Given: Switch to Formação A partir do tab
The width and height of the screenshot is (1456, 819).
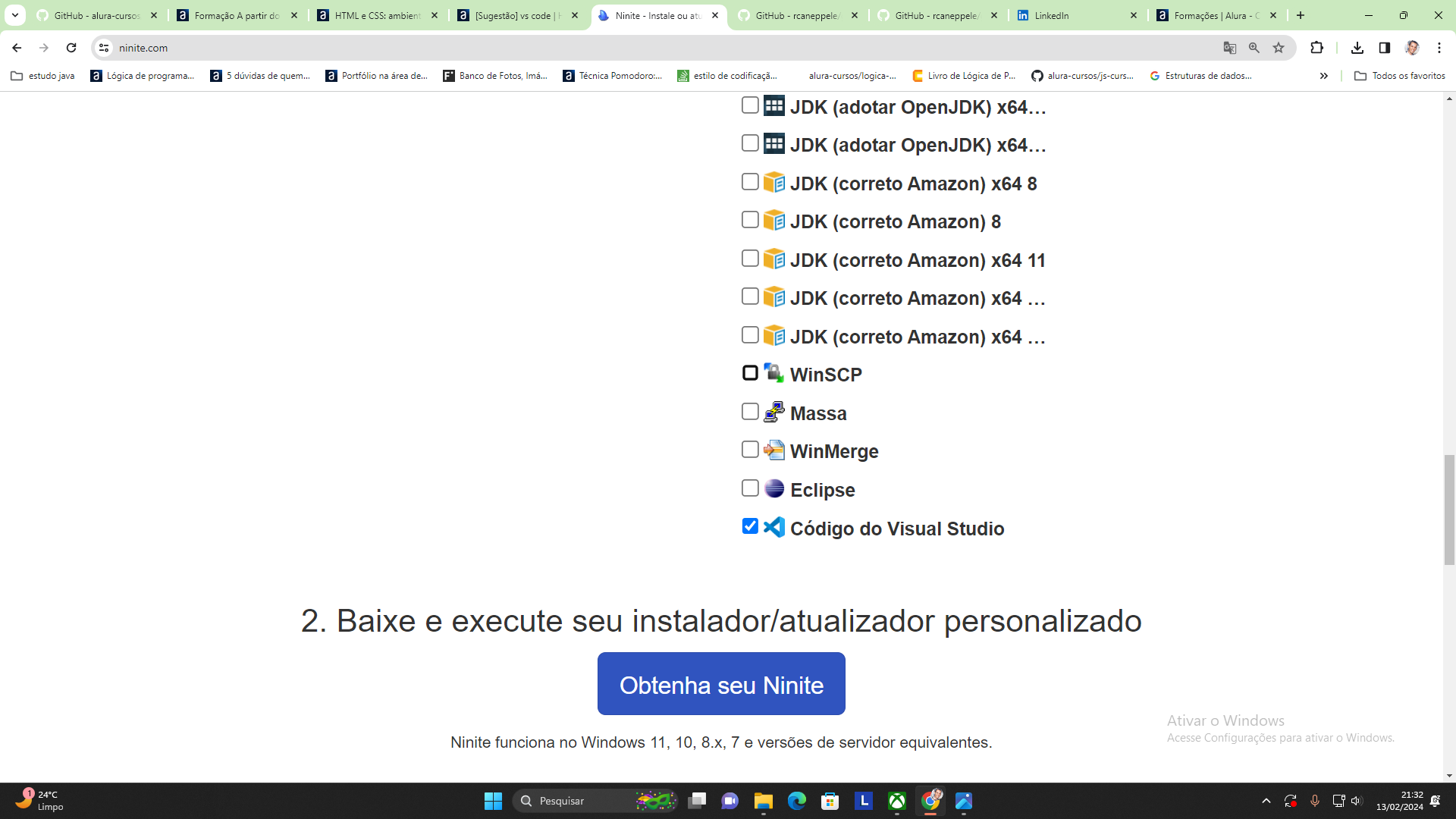Looking at the screenshot, I should point(237,15).
